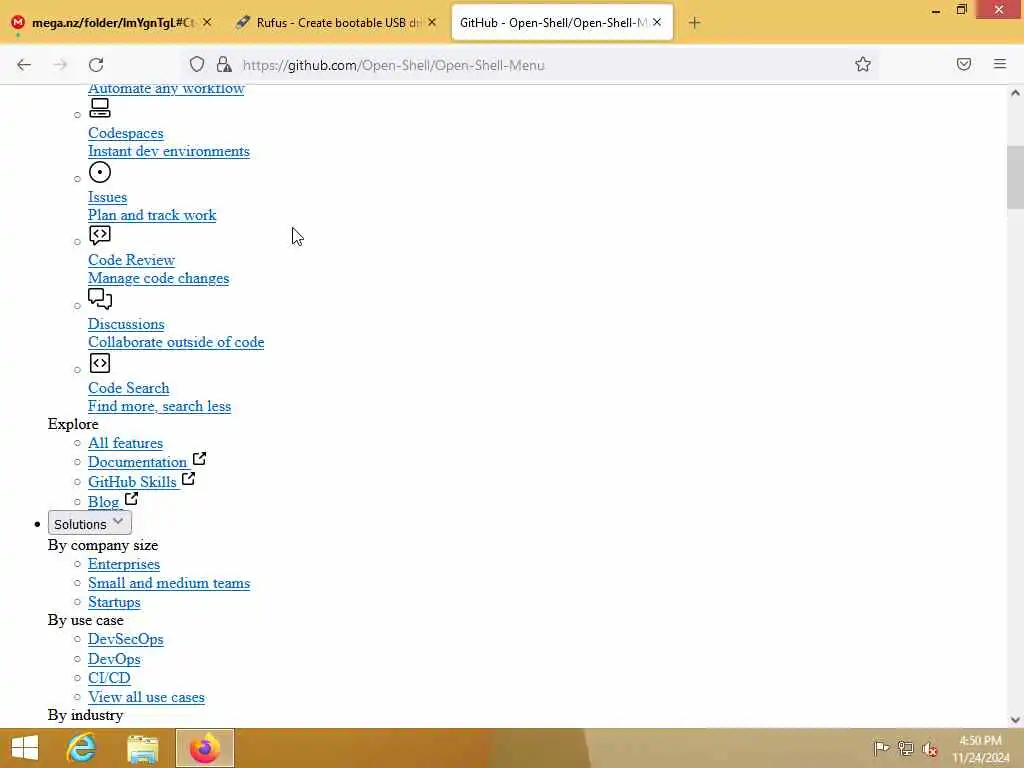This screenshot has height=768, width=1024.
Task: Open the Documentation link
Action: pos(137,462)
